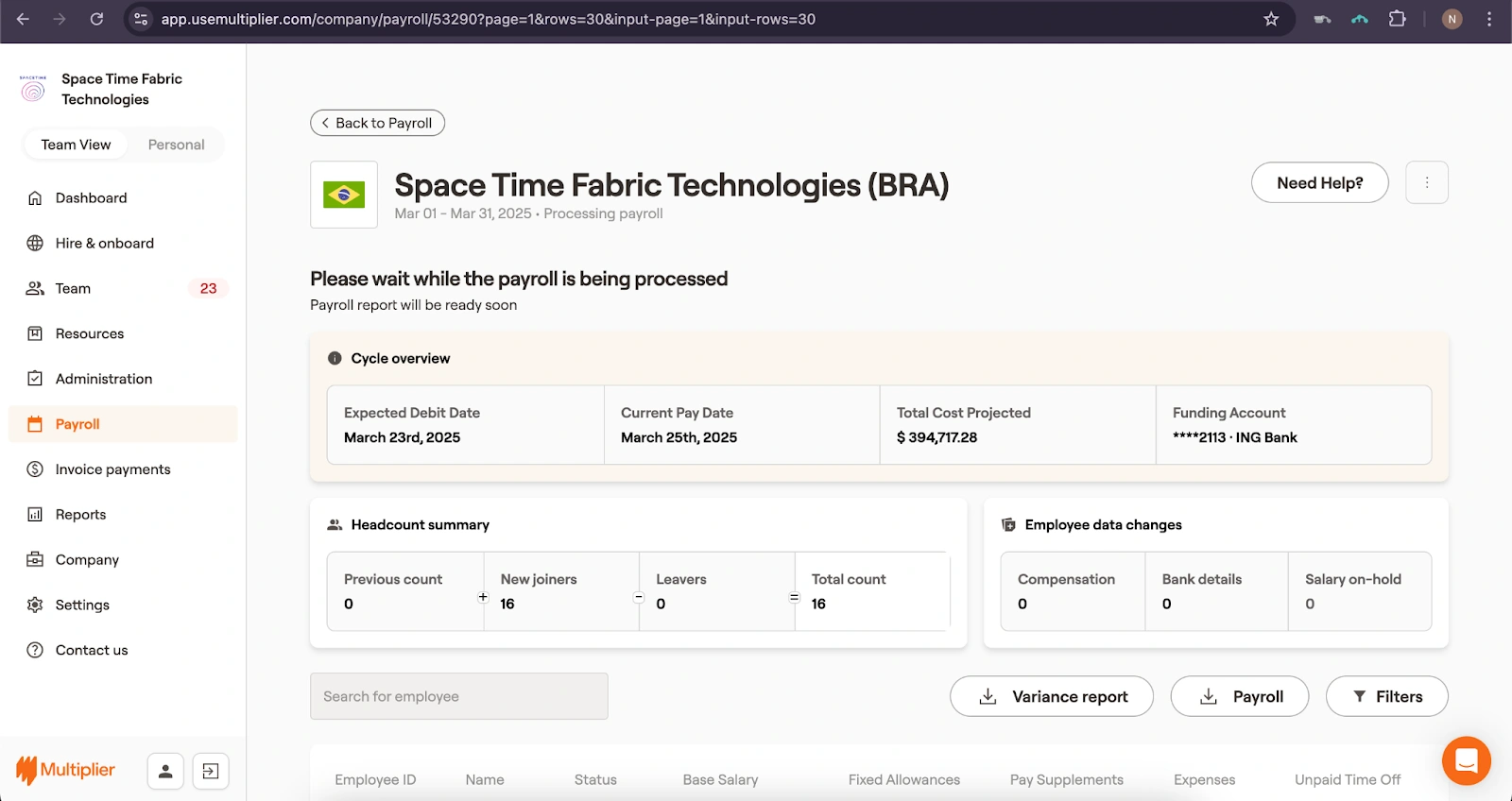Open Reports in the sidebar
Image resolution: width=1512 pixels, height=801 pixels.
pyautogui.click(x=123, y=515)
